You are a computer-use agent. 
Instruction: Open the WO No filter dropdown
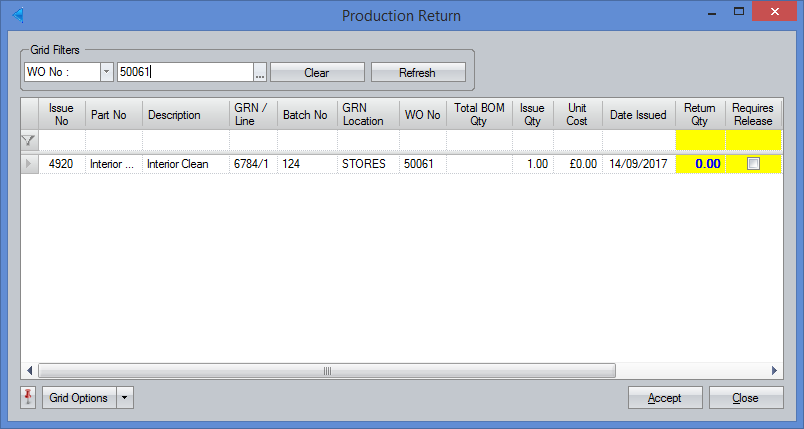tap(106, 73)
